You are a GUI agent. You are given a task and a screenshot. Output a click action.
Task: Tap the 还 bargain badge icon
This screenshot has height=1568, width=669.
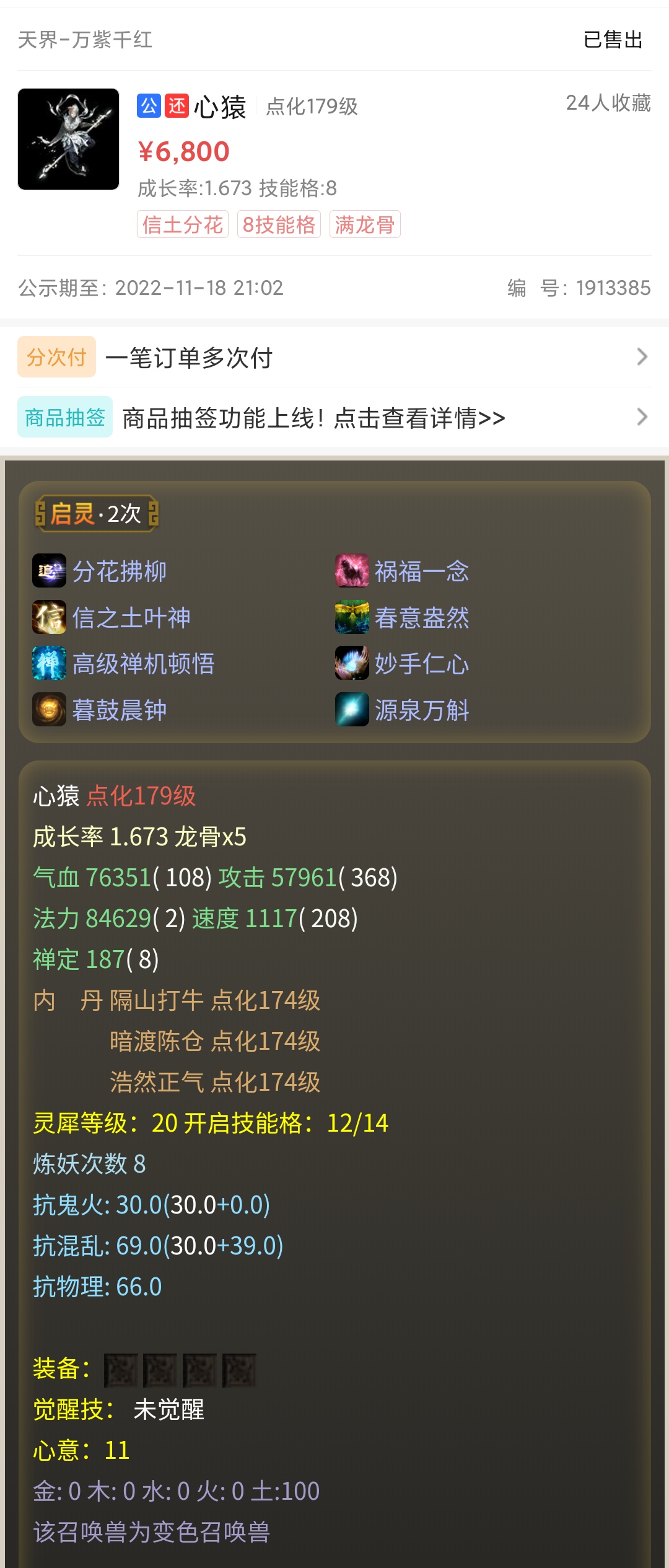tap(177, 106)
